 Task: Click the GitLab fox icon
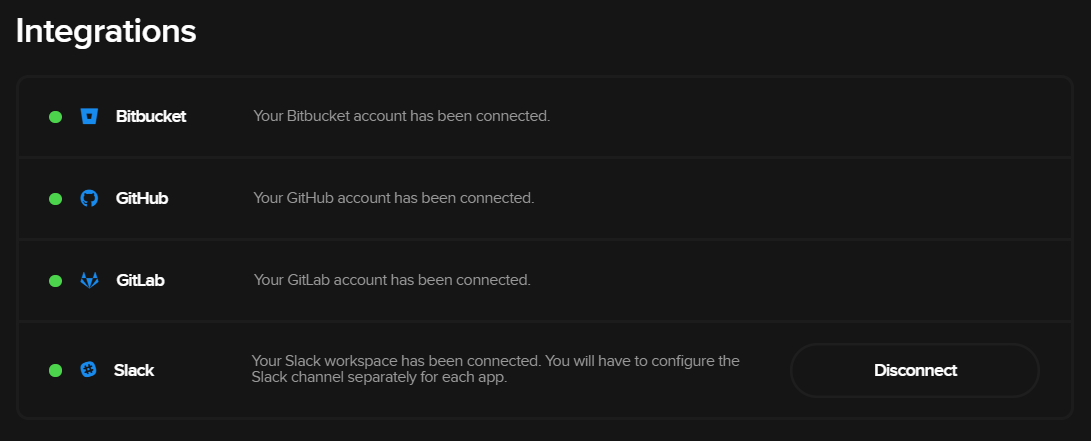pos(90,280)
